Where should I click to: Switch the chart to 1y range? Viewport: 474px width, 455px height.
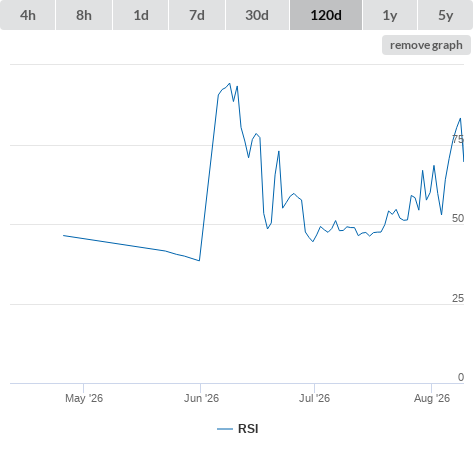point(390,15)
